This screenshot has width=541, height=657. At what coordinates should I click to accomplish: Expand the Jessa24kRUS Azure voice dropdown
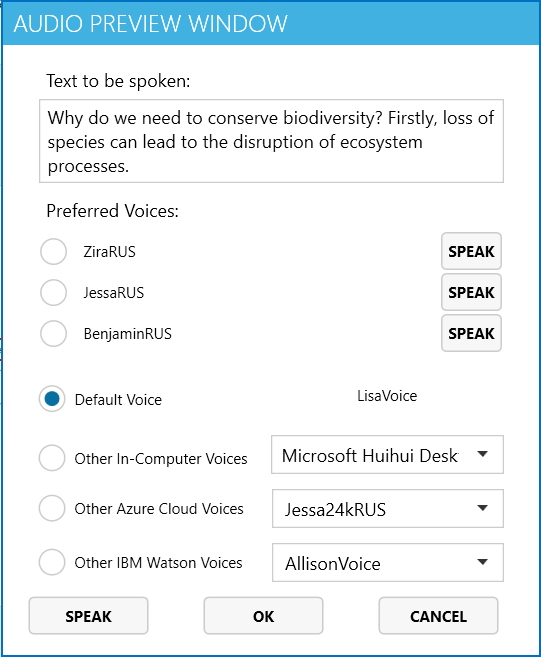click(388, 508)
